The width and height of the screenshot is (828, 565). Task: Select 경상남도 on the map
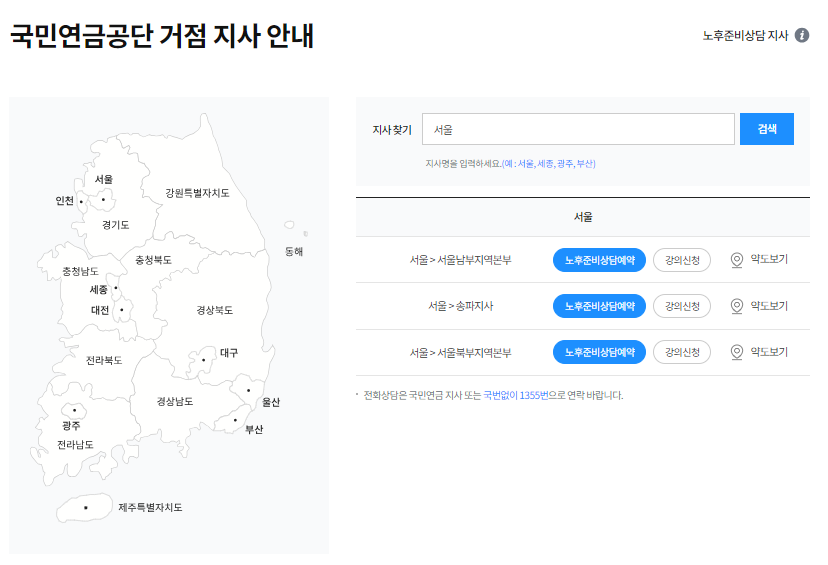(x=175, y=401)
